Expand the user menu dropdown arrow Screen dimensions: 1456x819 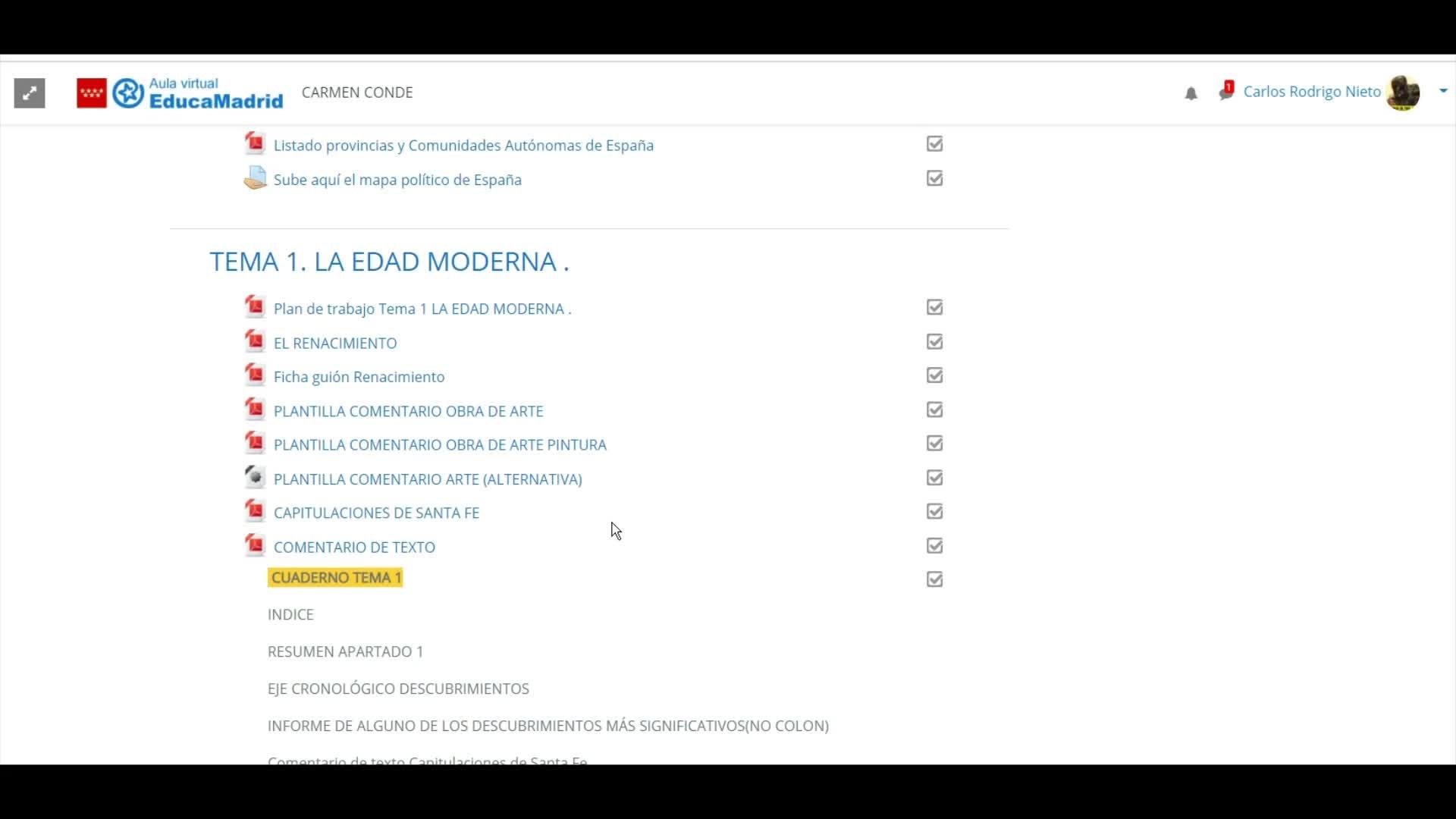coord(1443,91)
